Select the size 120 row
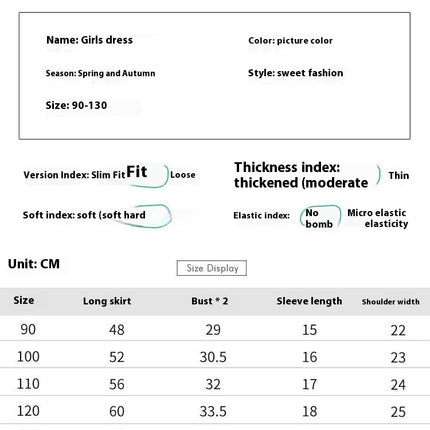Image resolution: width=430 pixels, height=430 pixels. point(215,410)
